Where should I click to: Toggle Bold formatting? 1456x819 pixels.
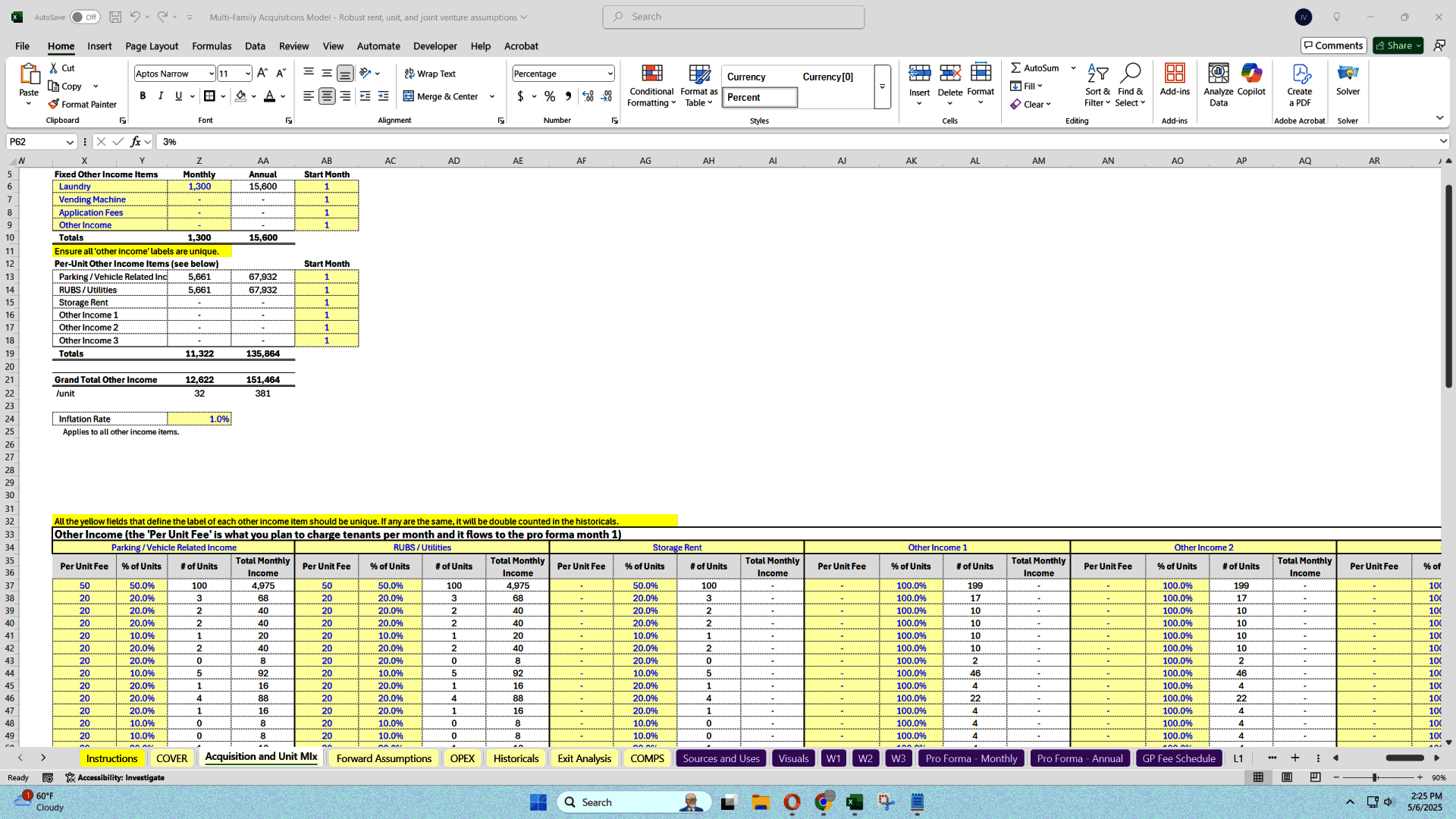pyautogui.click(x=143, y=96)
